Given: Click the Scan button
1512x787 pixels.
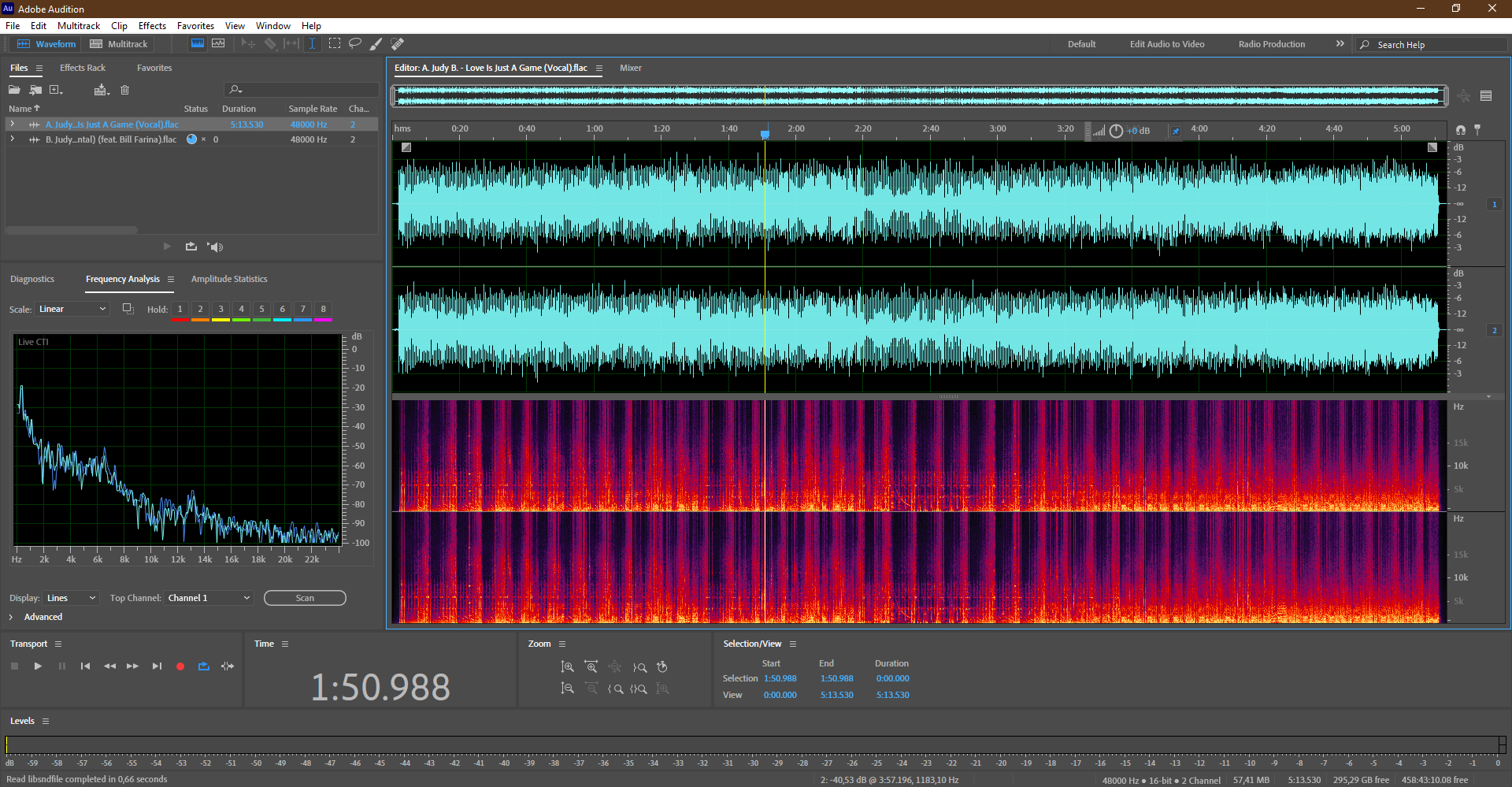Looking at the screenshot, I should pos(305,598).
